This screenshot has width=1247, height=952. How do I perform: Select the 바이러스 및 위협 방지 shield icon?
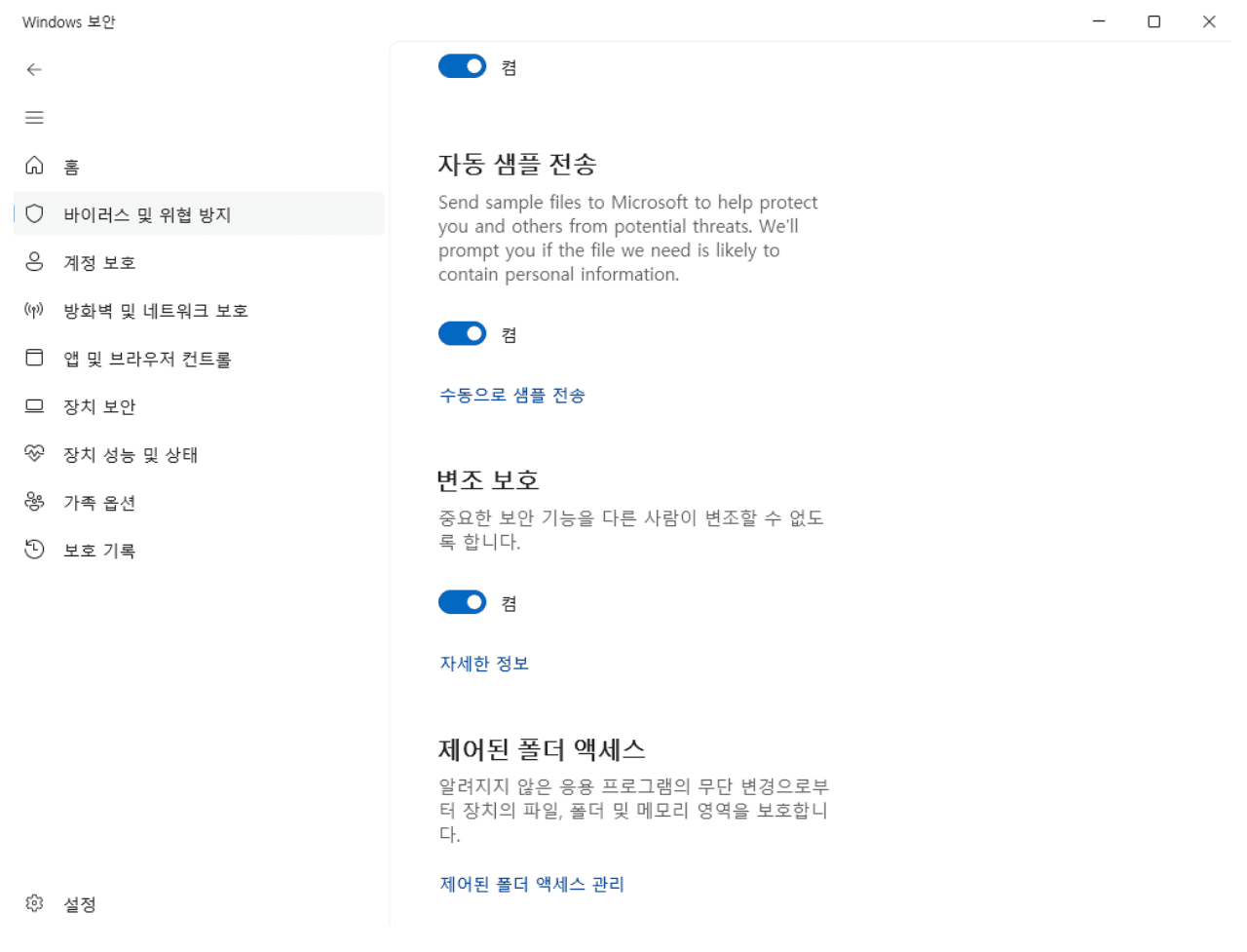tap(34, 213)
